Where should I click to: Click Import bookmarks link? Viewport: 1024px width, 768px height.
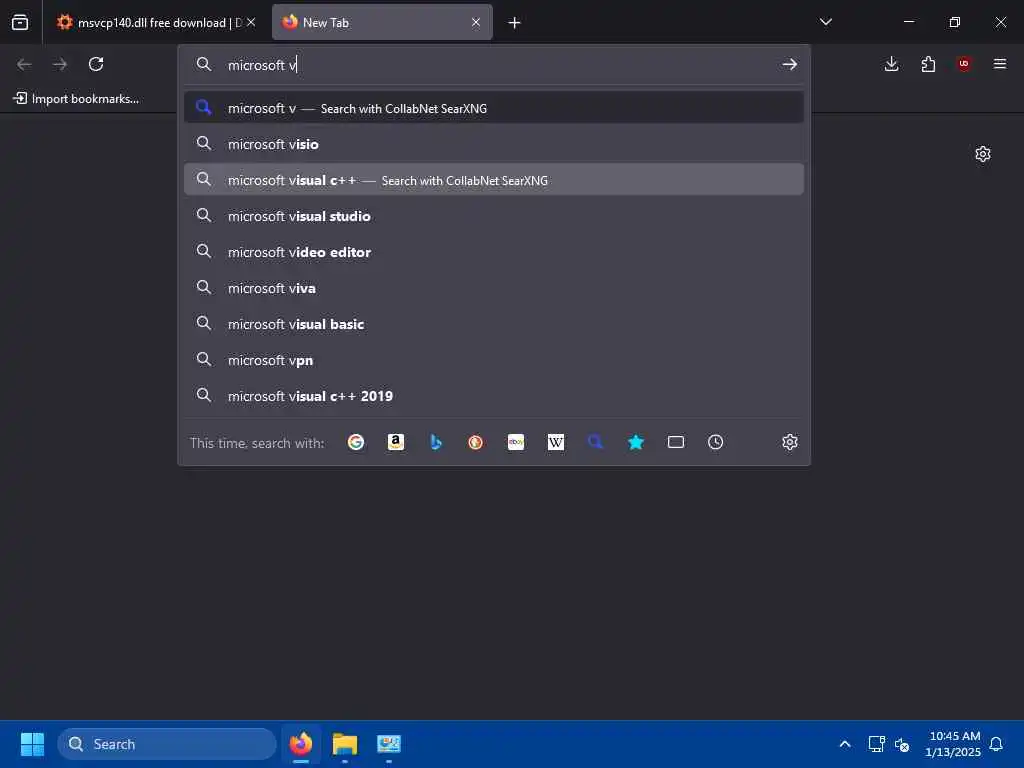click(76, 99)
